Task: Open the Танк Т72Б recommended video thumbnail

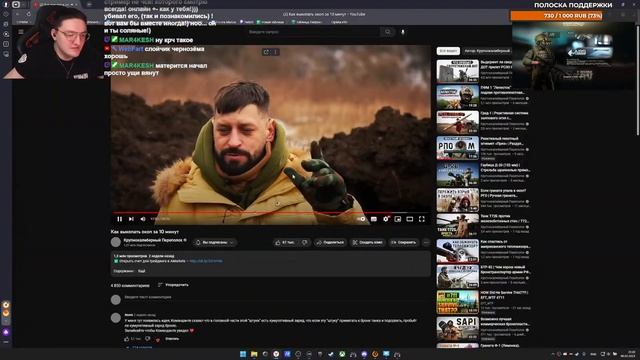Action: (458, 226)
